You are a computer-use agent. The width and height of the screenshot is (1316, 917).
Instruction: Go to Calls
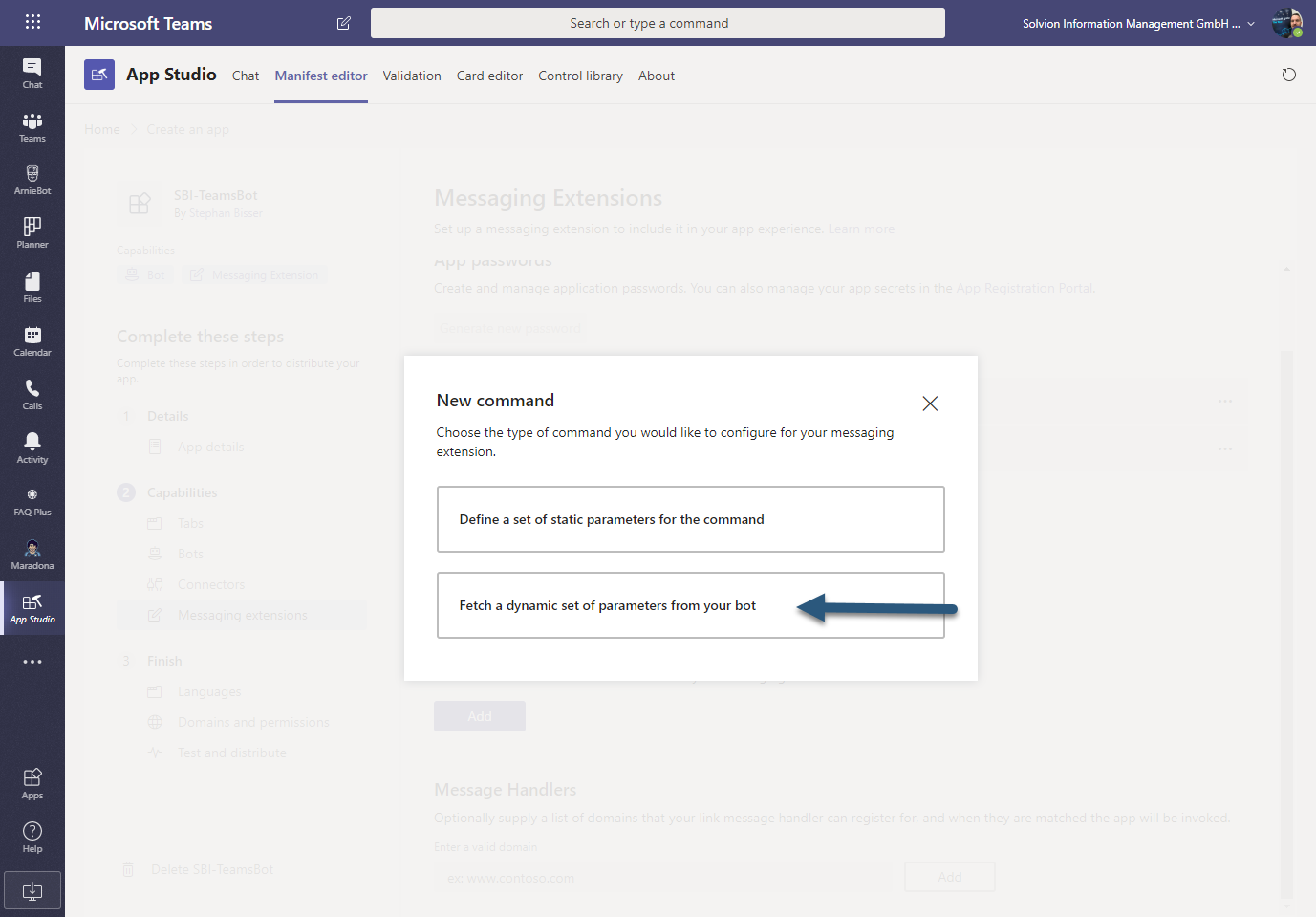[x=32, y=394]
